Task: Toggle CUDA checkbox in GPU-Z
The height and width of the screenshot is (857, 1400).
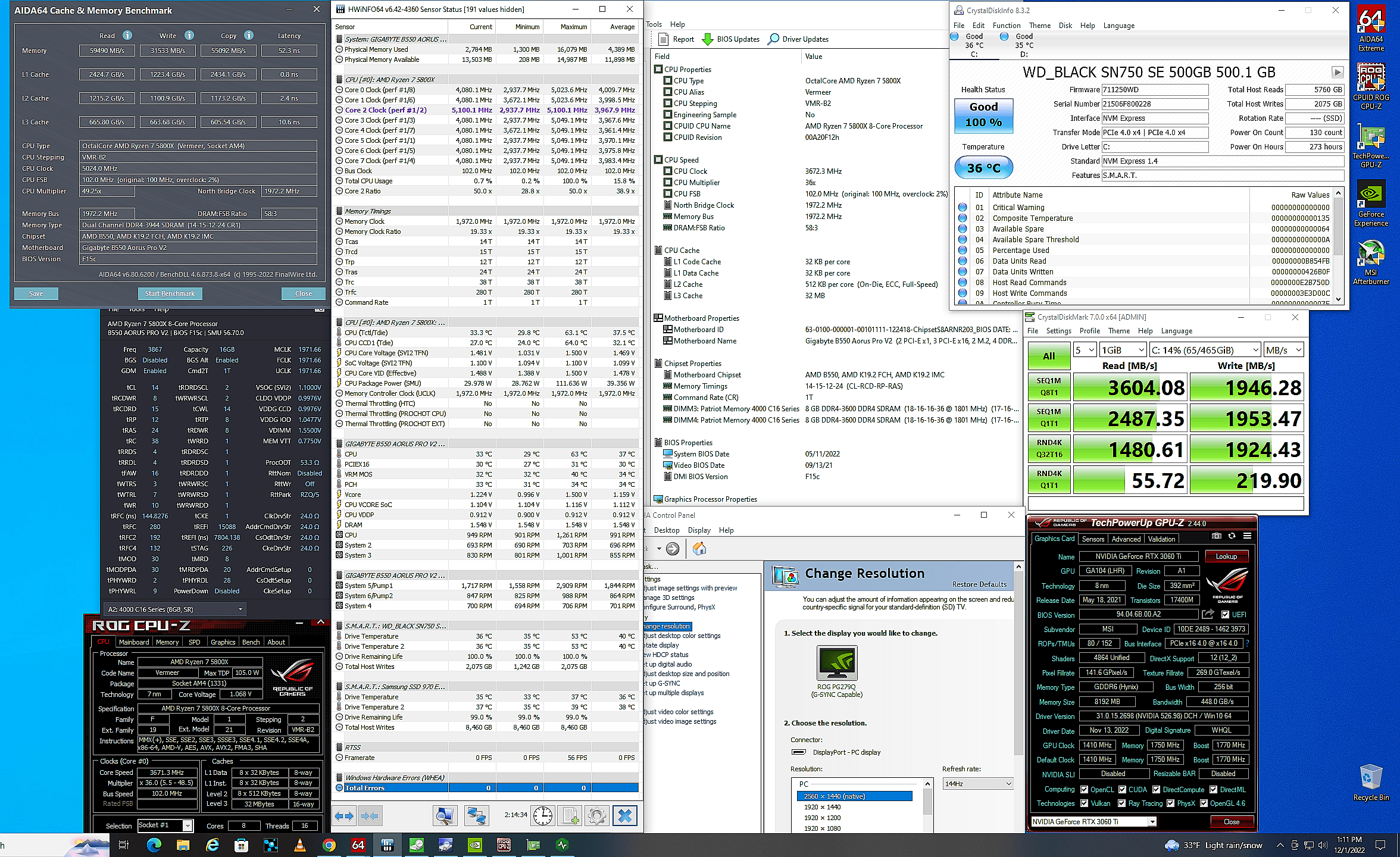Action: 1122,790
